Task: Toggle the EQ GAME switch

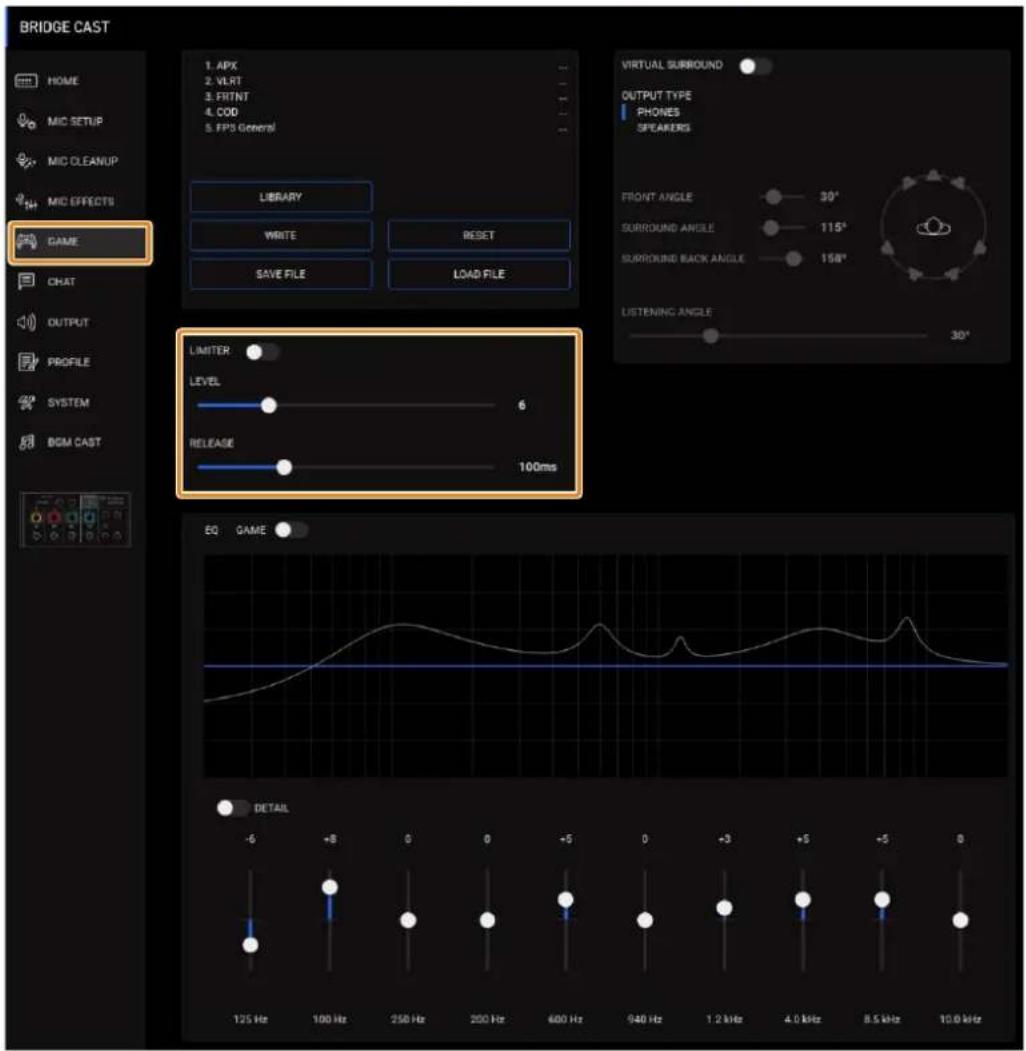Action: (x=291, y=530)
